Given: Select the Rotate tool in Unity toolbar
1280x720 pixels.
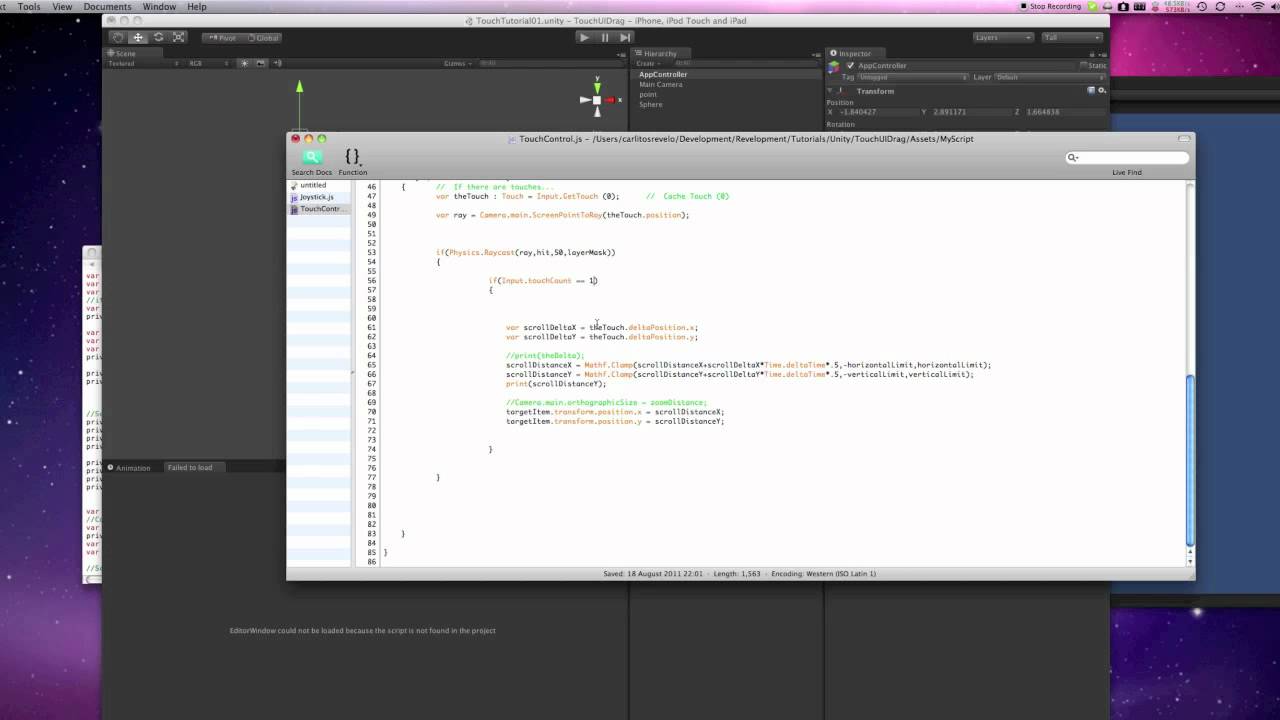Looking at the screenshot, I should tap(158, 37).
